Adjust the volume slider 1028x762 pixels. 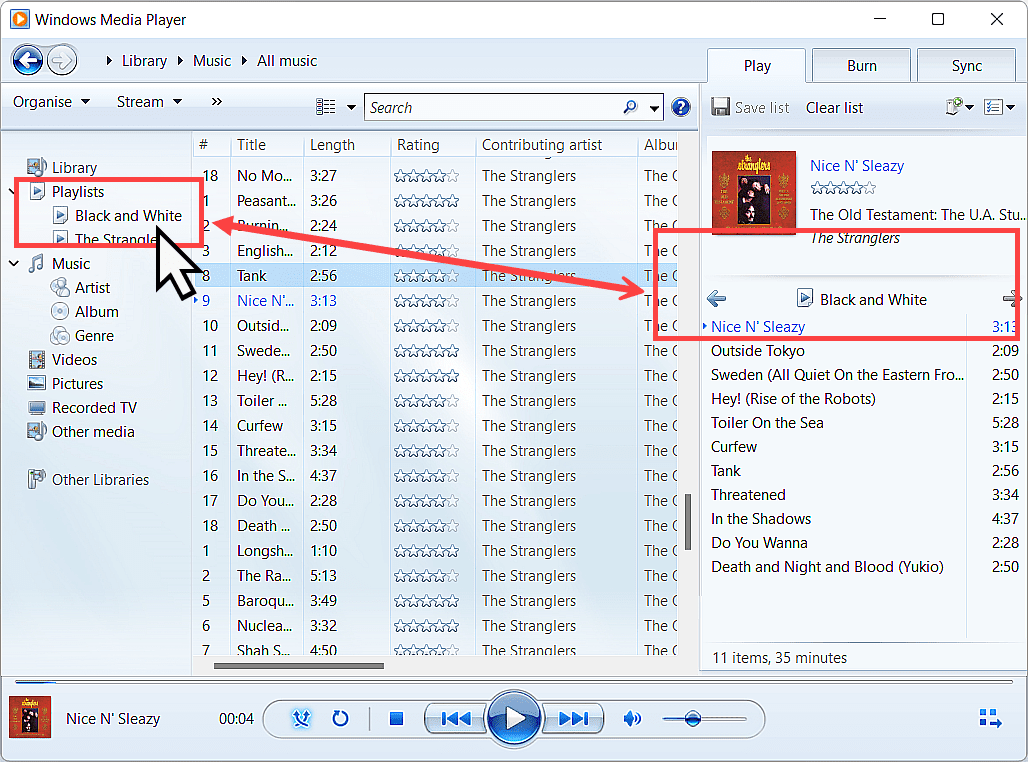tap(695, 718)
